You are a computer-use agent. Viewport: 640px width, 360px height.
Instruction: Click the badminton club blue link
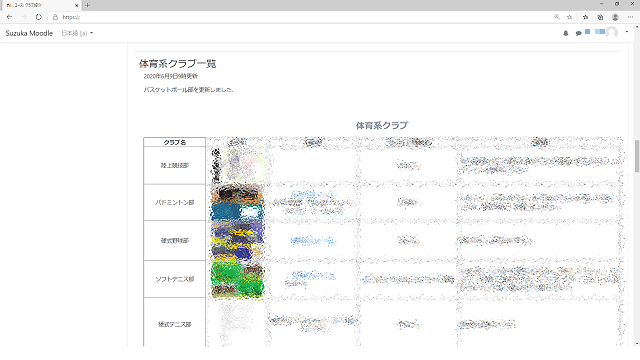tap(313, 194)
